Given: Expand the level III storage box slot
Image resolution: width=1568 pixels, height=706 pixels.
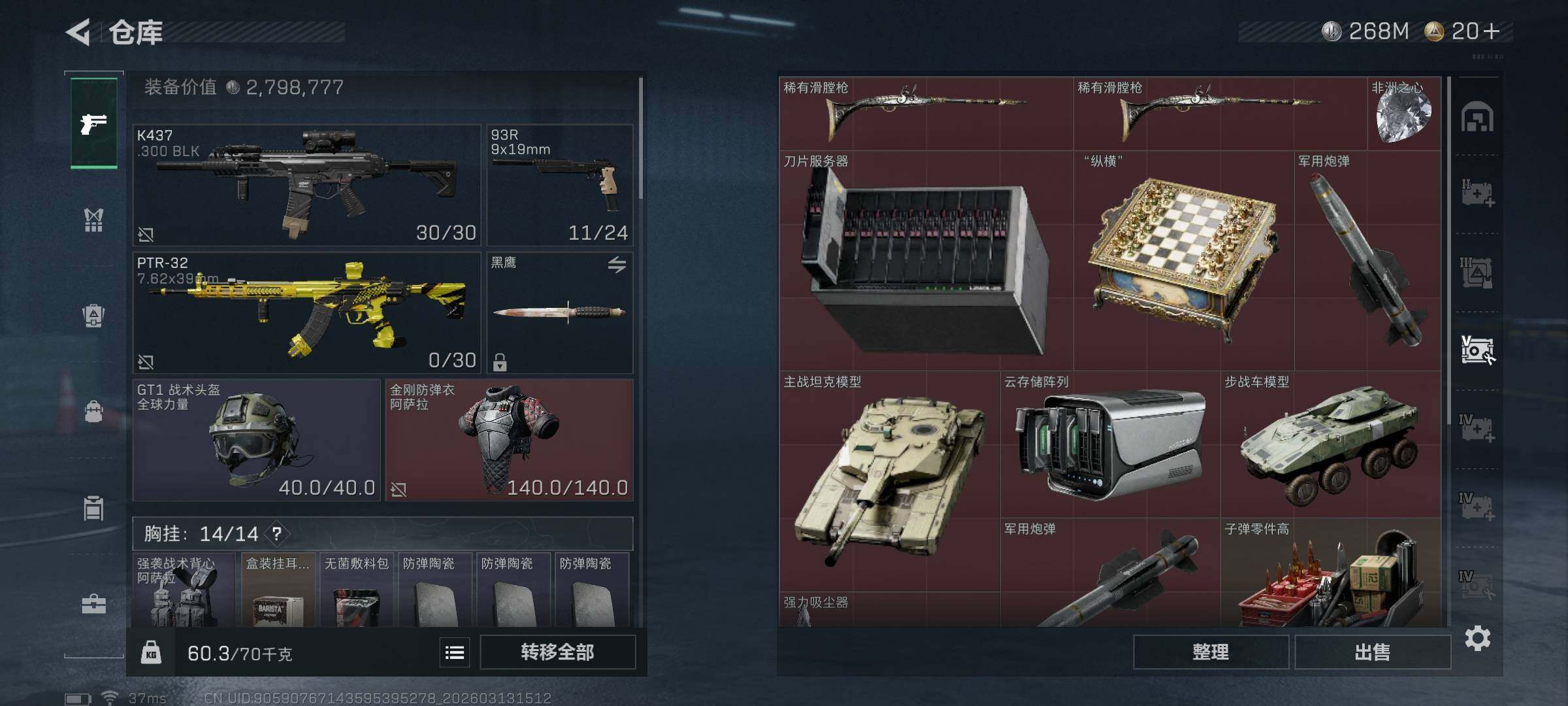Looking at the screenshot, I should 1477,273.
